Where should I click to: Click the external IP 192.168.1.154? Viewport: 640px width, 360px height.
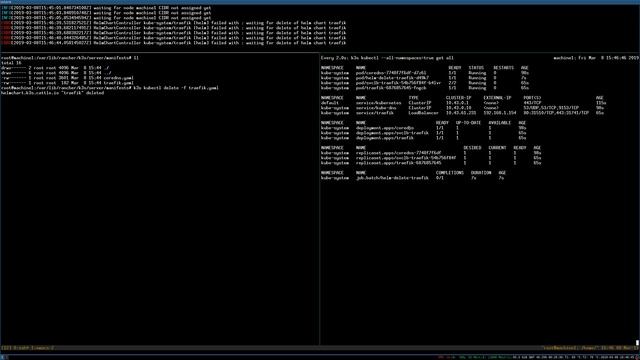[500, 113]
